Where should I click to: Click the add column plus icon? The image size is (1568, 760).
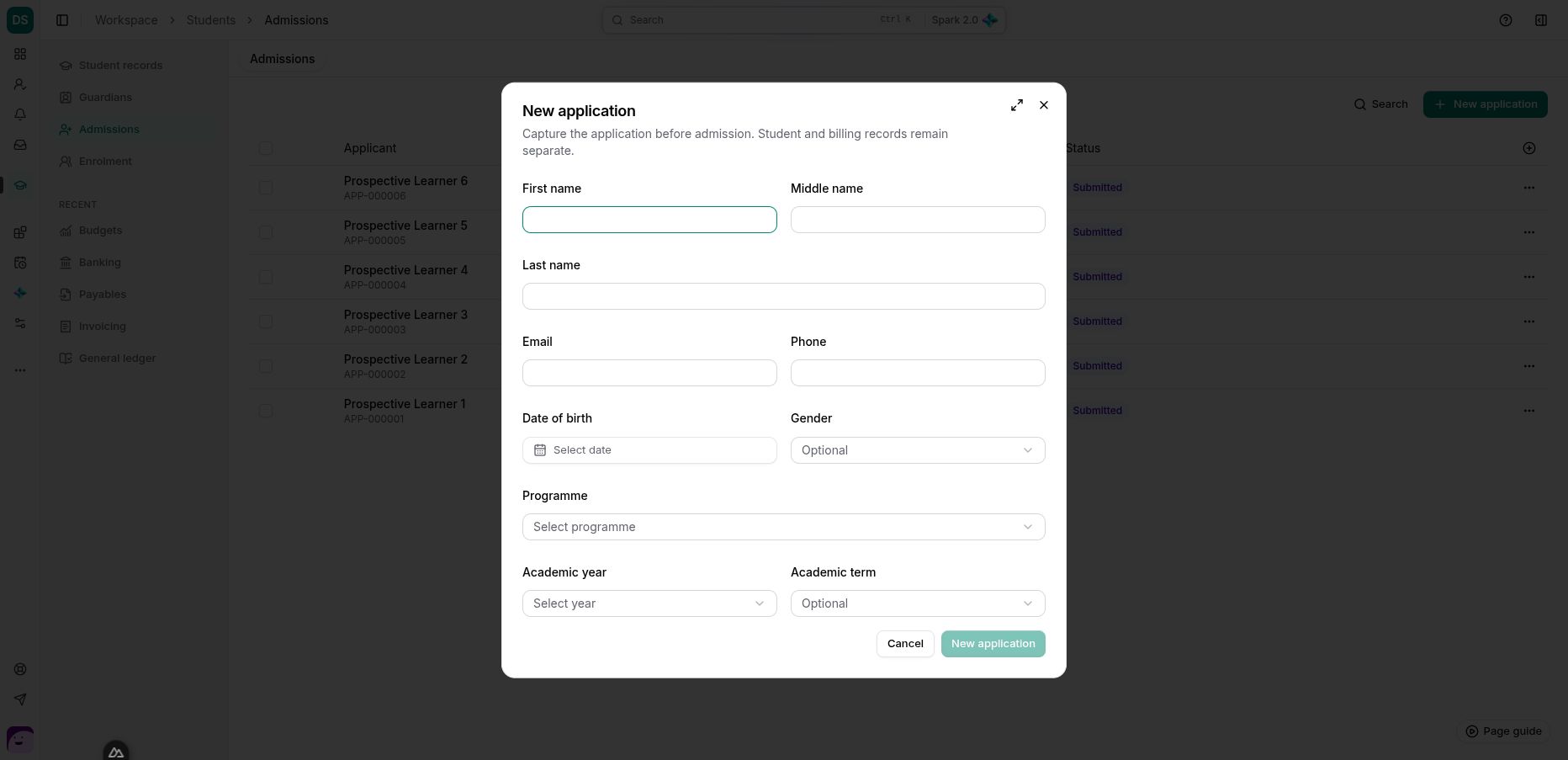tap(1529, 148)
